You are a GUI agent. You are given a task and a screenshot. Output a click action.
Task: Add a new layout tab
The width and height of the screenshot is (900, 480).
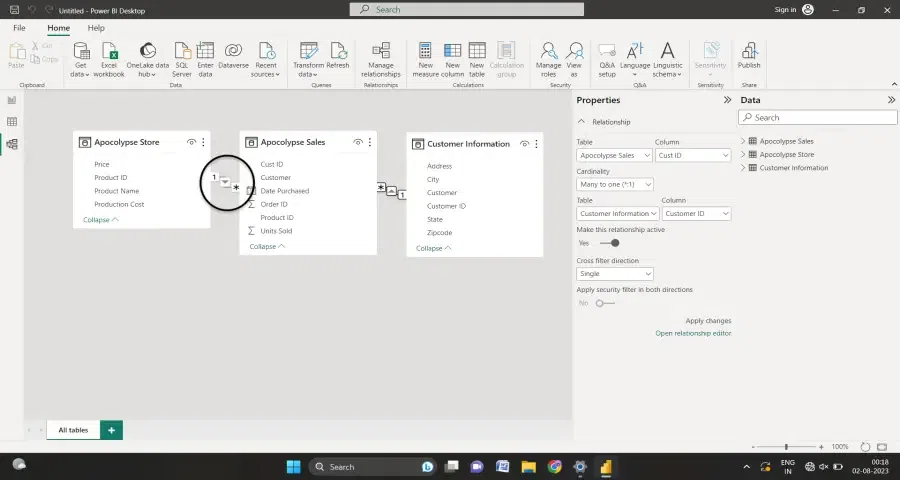coord(111,430)
